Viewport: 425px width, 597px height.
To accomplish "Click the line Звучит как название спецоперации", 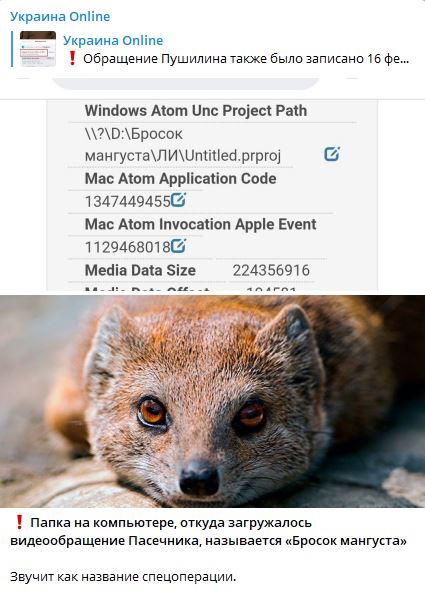I will [x=123, y=576].
